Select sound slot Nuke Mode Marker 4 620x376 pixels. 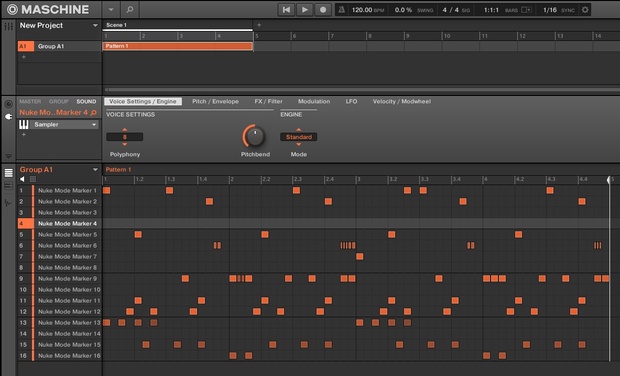[x=59, y=223]
